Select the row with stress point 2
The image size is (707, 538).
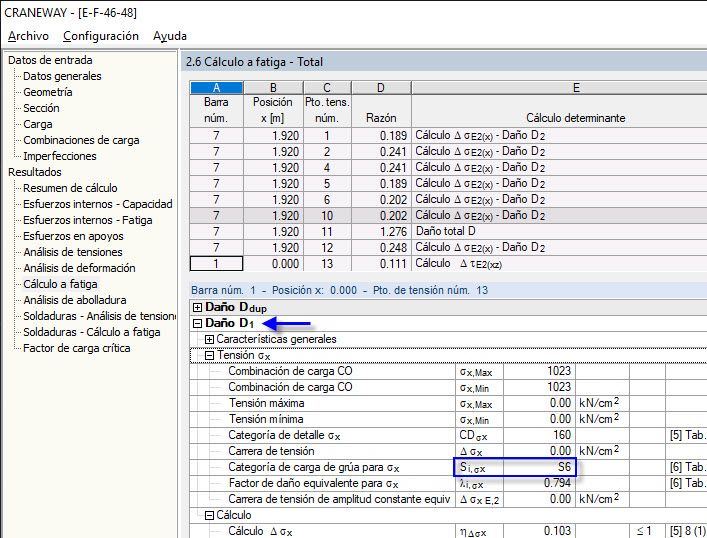coord(448,152)
